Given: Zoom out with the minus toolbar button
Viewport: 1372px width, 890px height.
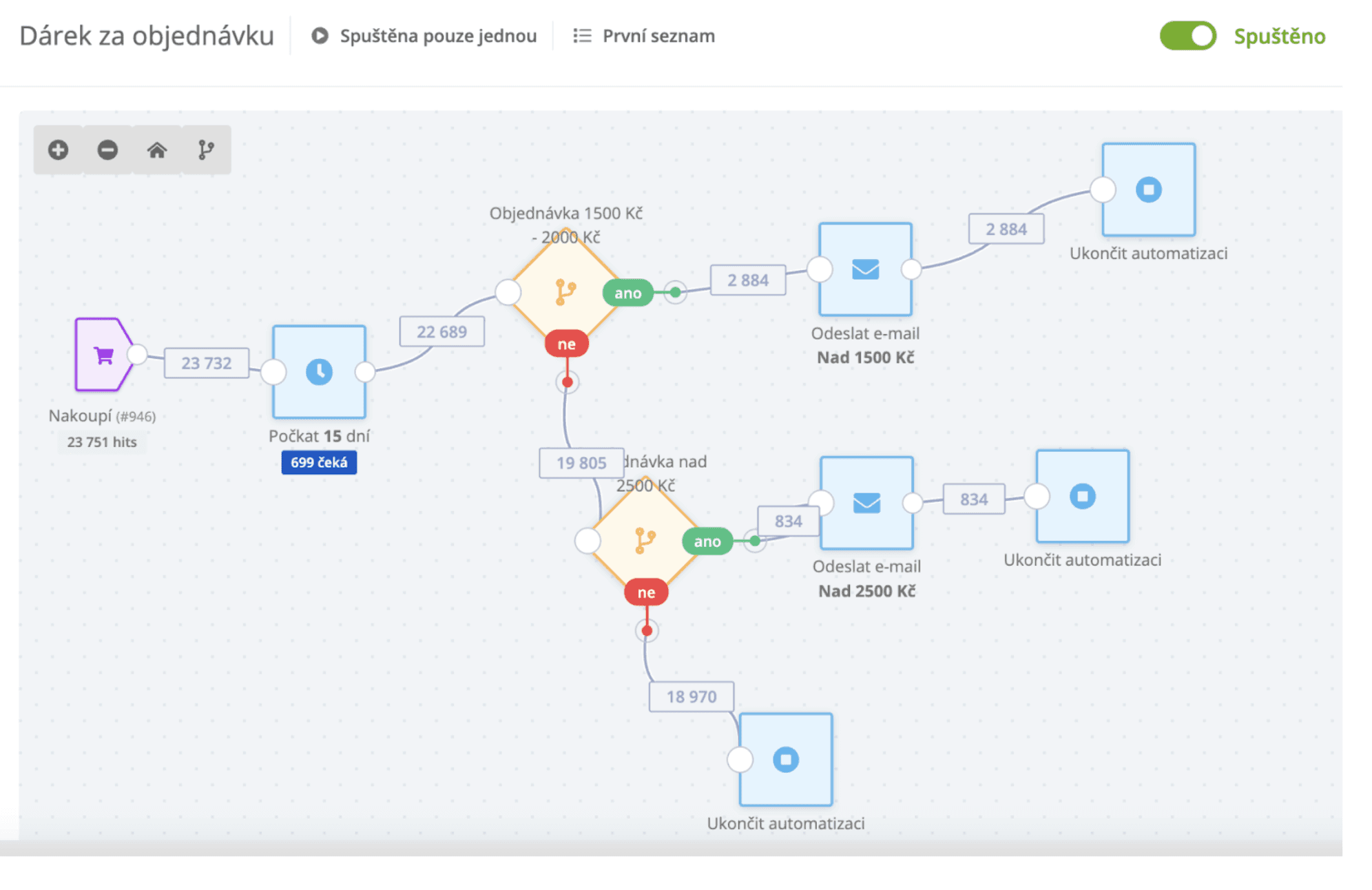Looking at the screenshot, I should pos(107,149).
